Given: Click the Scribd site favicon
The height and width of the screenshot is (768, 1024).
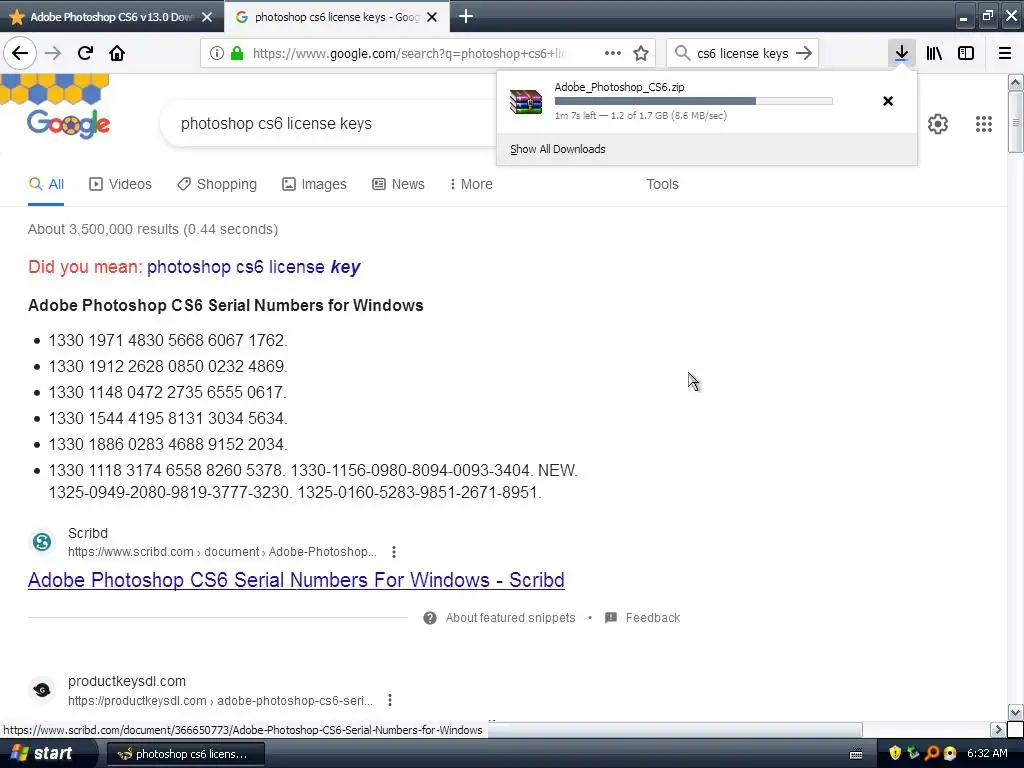Looking at the screenshot, I should [x=42, y=541].
